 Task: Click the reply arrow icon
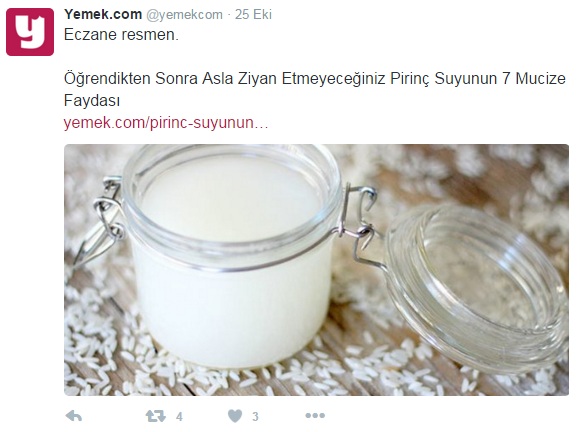[74, 416]
